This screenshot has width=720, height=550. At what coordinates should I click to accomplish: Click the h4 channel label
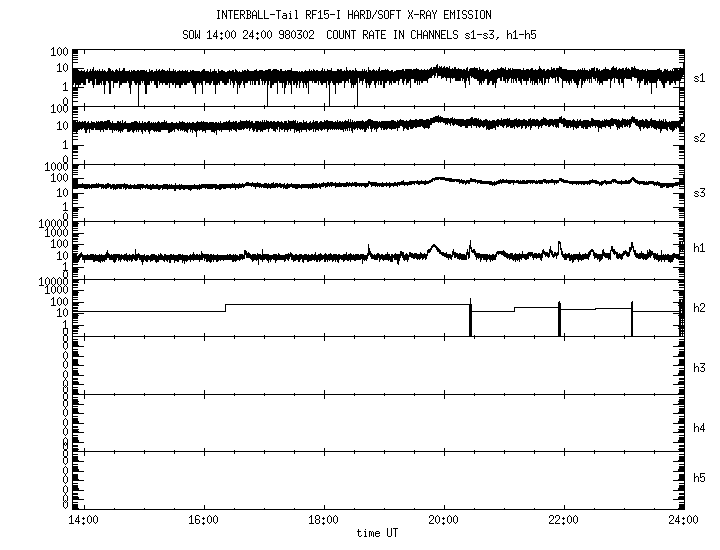[x=699, y=428]
